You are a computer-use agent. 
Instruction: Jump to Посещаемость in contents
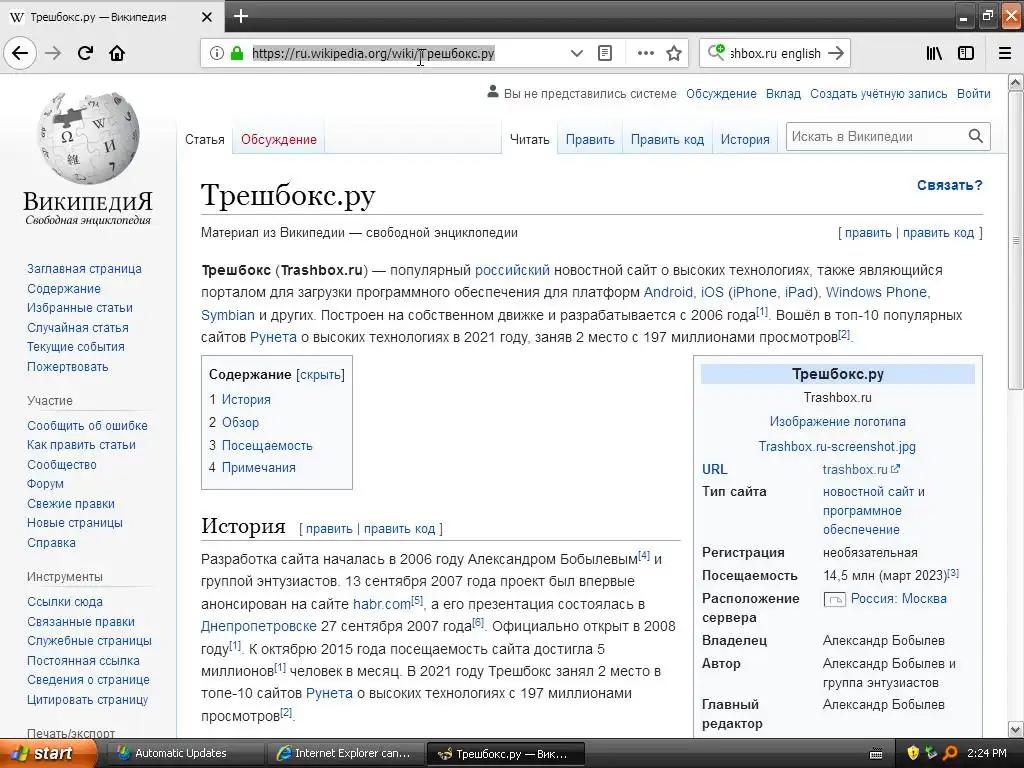[x=267, y=445]
